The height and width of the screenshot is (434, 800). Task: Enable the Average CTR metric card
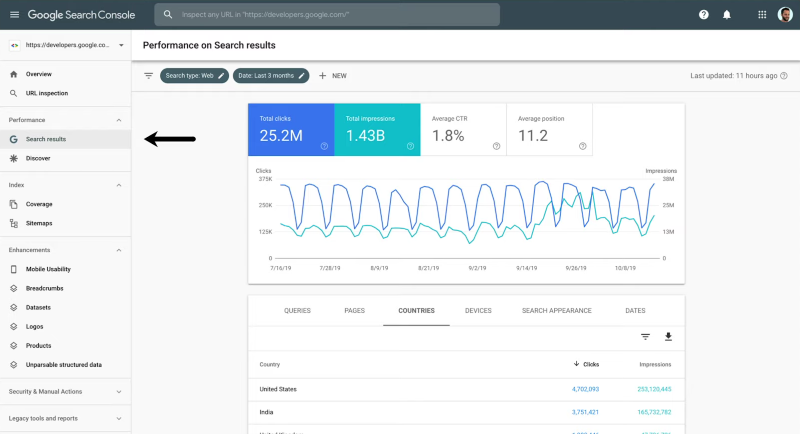click(462, 129)
